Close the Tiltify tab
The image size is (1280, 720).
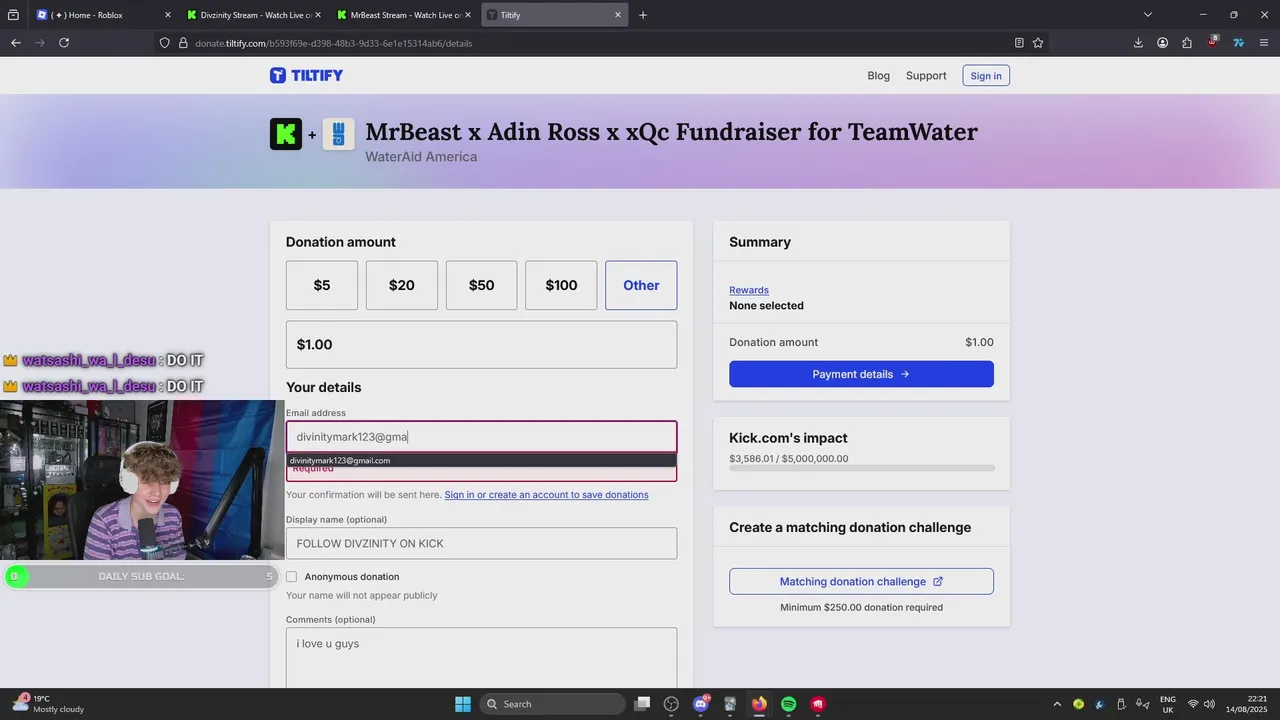click(618, 15)
